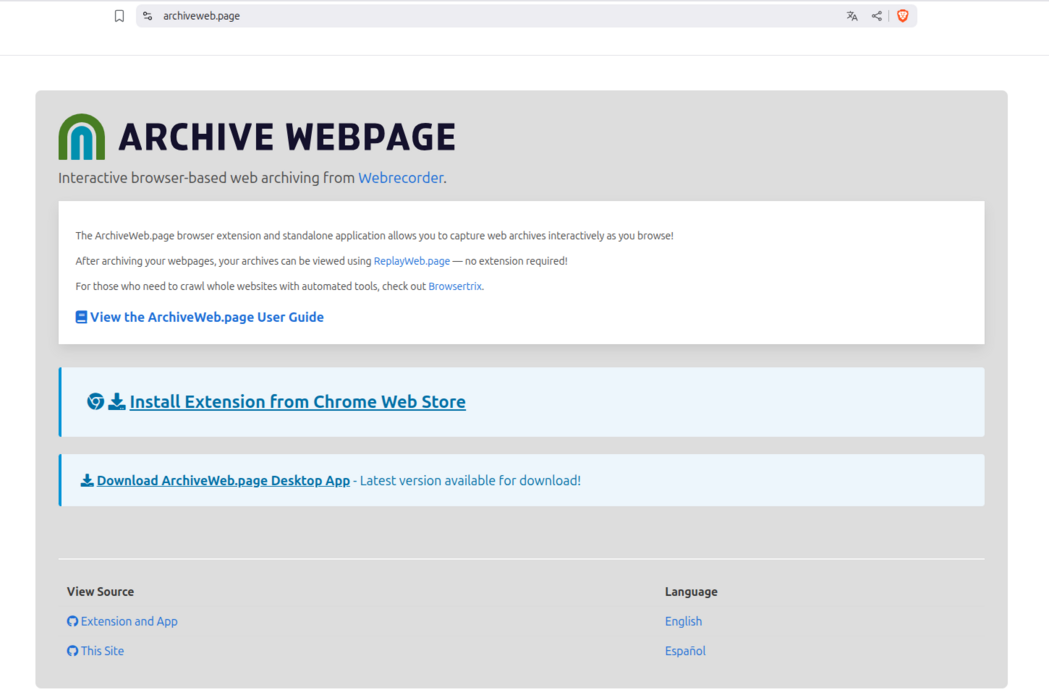Click the book icon beside User Guide
The height and width of the screenshot is (700, 1049).
click(x=81, y=317)
